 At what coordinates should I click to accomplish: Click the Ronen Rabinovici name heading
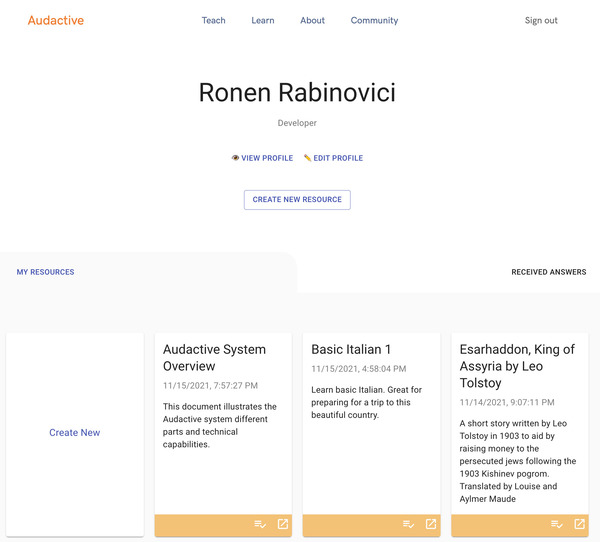(297, 92)
